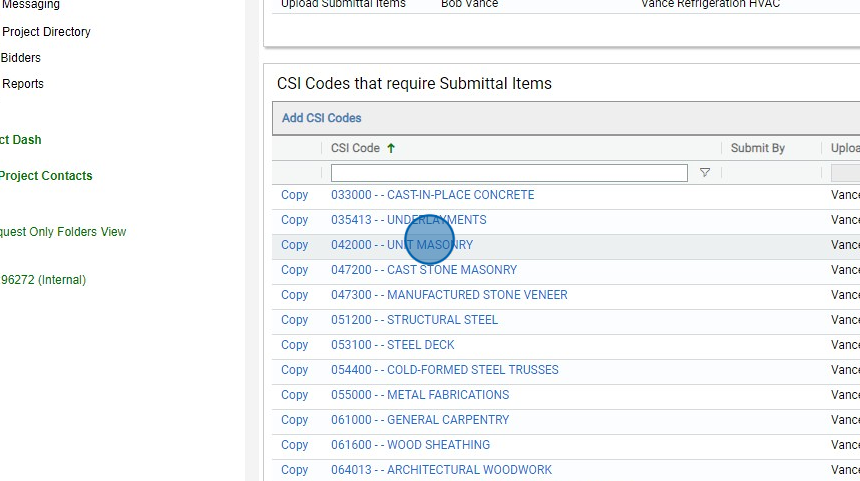Type in the CSI Code filter box

pyautogui.click(x=509, y=173)
